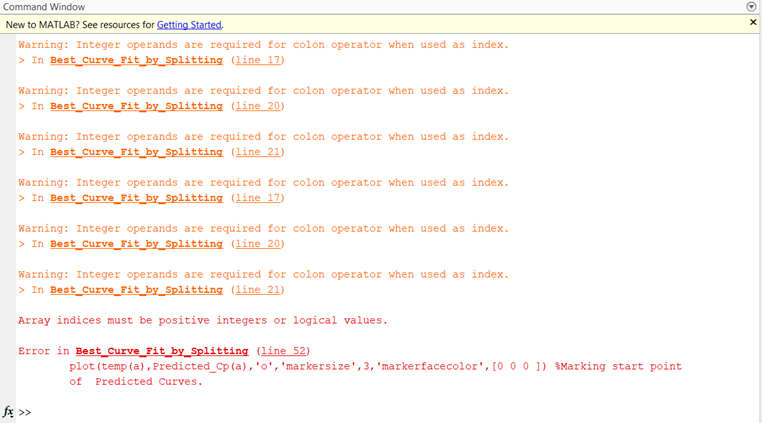The width and height of the screenshot is (762, 423).
Task: Open the first line 20 warning link
Action: click(x=258, y=106)
